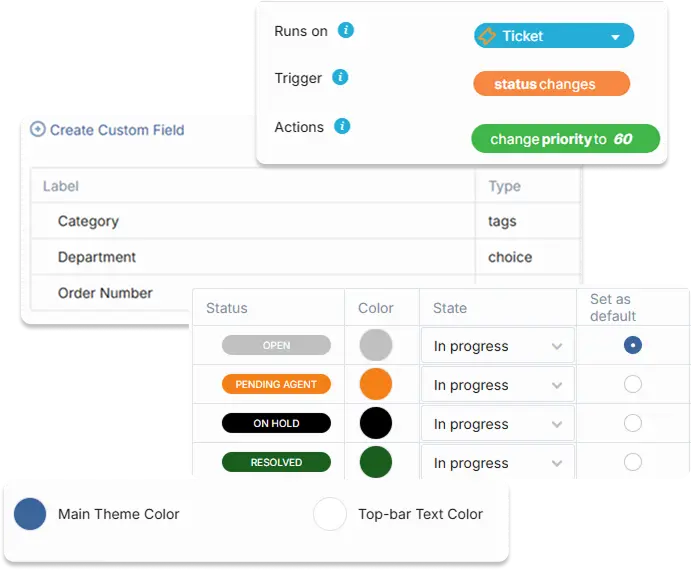Select the Resolved status default radio button
Screen dimensions: 691x570
[632, 462]
